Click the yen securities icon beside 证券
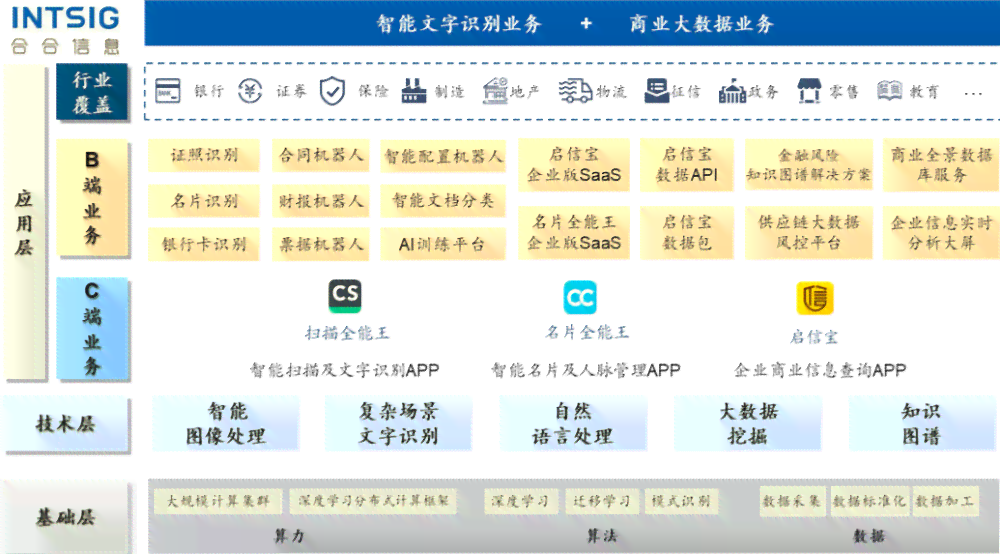This screenshot has width=1000, height=554. 250,91
